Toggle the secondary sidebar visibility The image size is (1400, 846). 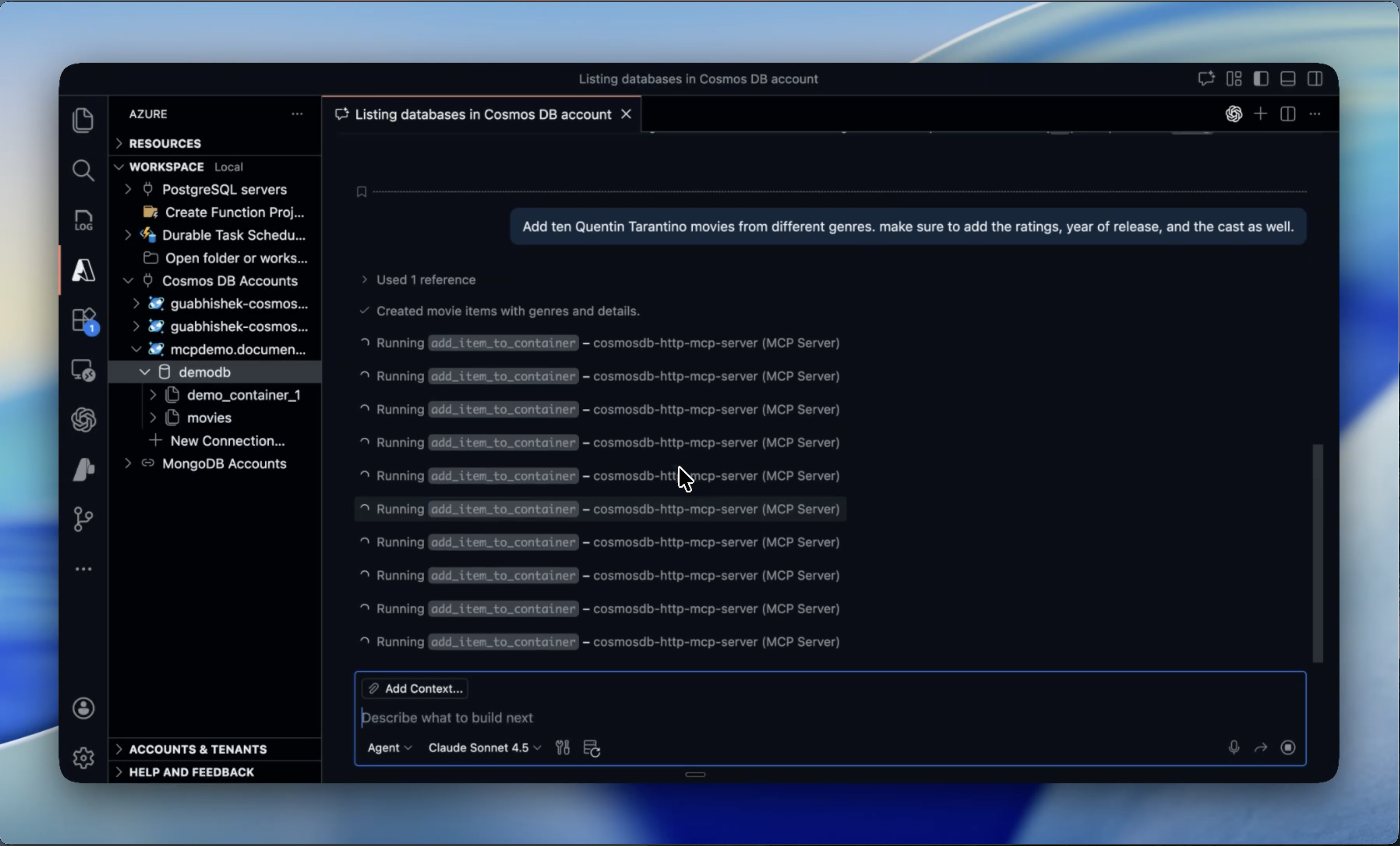pyautogui.click(x=1315, y=78)
